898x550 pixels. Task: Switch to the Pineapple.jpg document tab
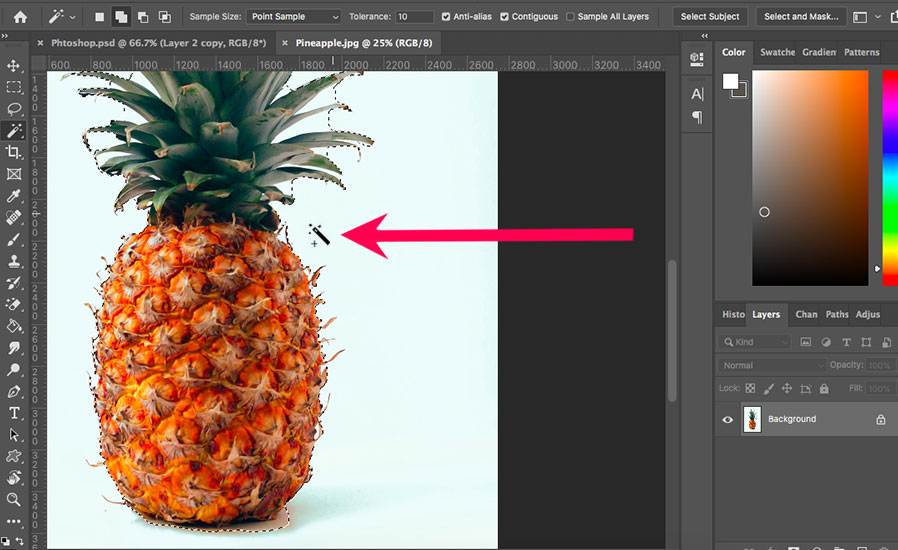coord(364,43)
